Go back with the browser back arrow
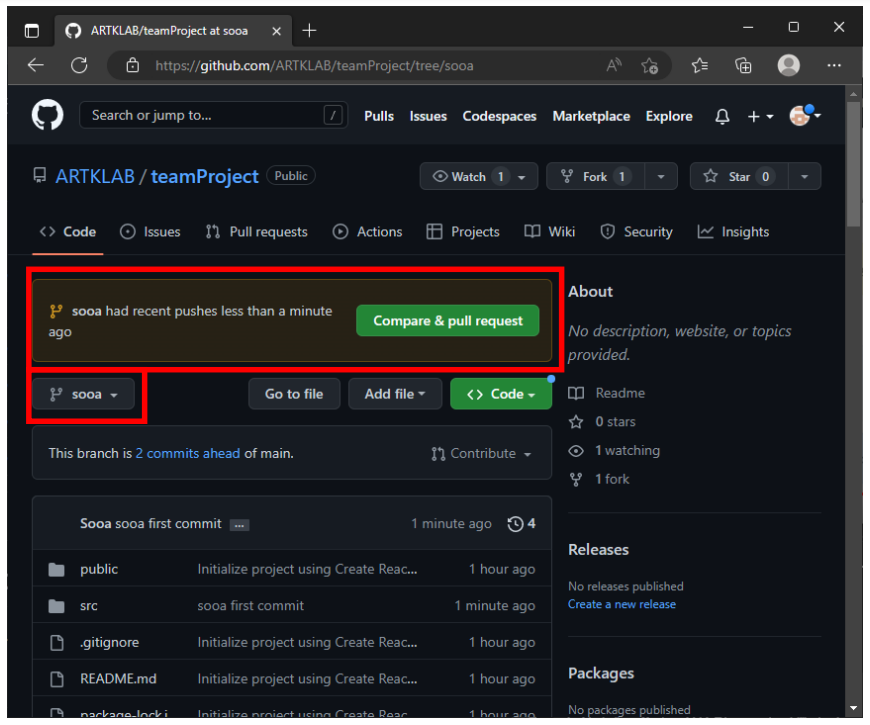This screenshot has width=870, height=725. point(36,65)
